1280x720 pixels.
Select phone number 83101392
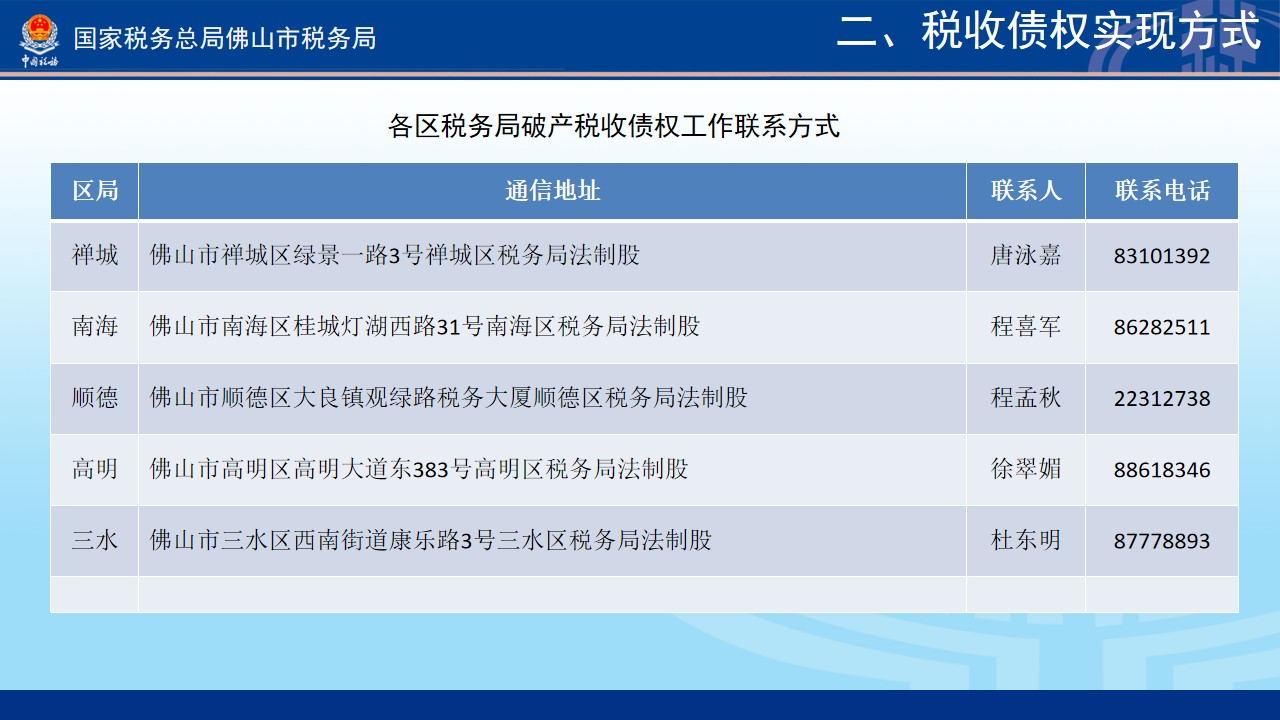[1162, 256]
